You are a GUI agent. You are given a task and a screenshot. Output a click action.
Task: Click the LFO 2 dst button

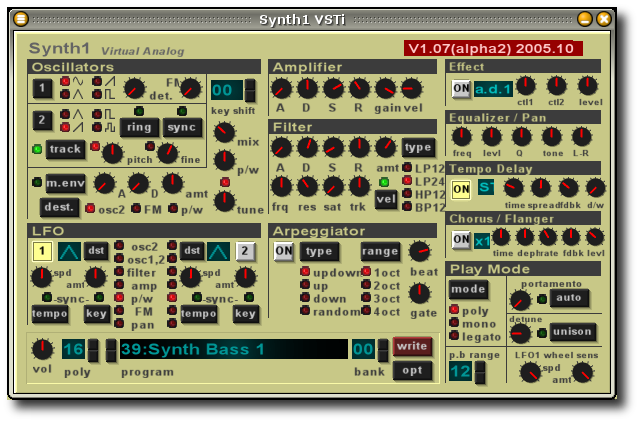(x=192, y=251)
